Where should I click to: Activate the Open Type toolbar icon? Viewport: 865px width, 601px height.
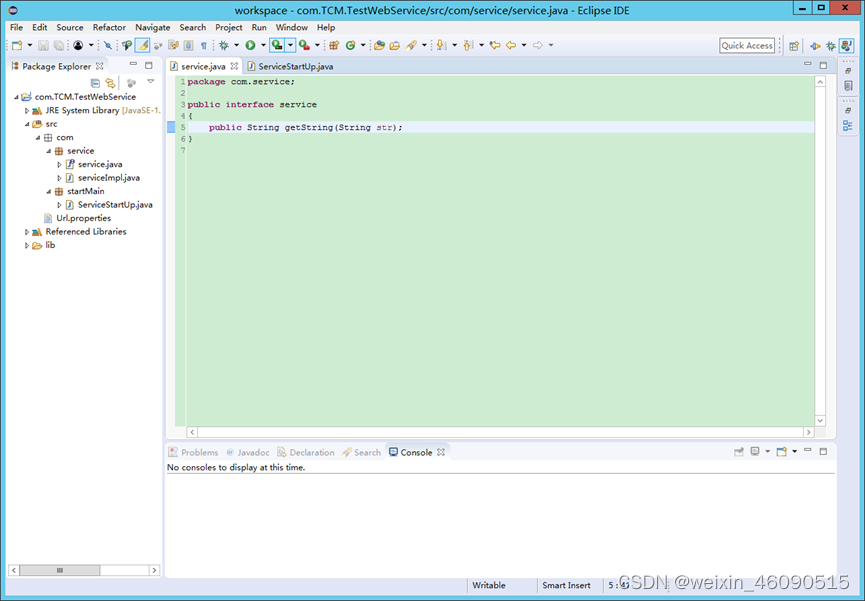(379, 45)
